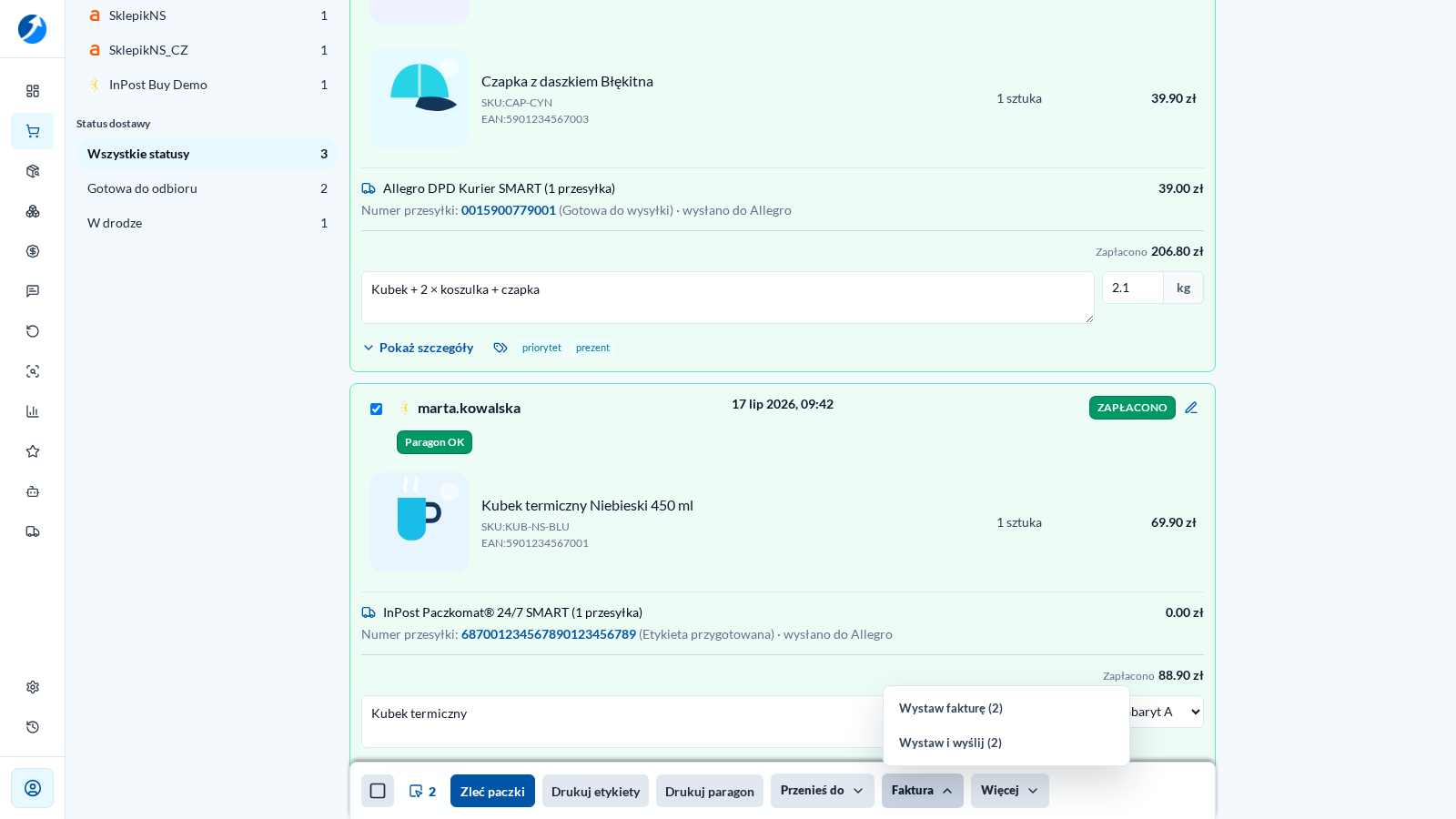
Task: Click the Drukuj etykiety button
Action: click(x=595, y=791)
